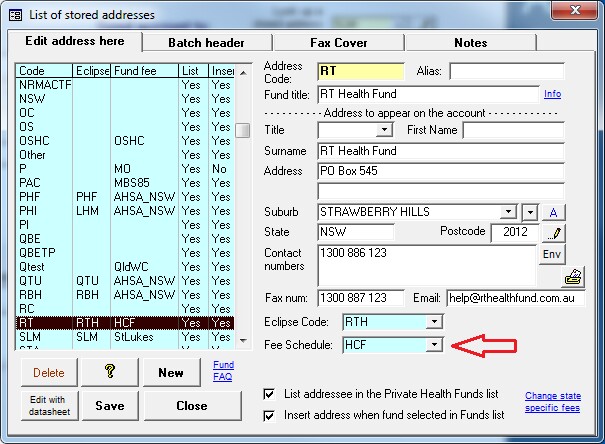Click the Postcode field showing 2012

point(515,232)
